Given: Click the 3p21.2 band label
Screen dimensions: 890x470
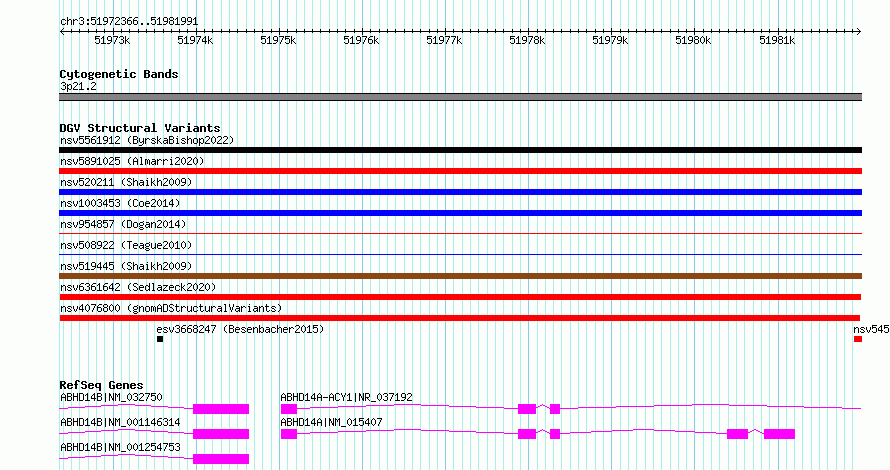Looking at the screenshot, I should tap(78, 86).
